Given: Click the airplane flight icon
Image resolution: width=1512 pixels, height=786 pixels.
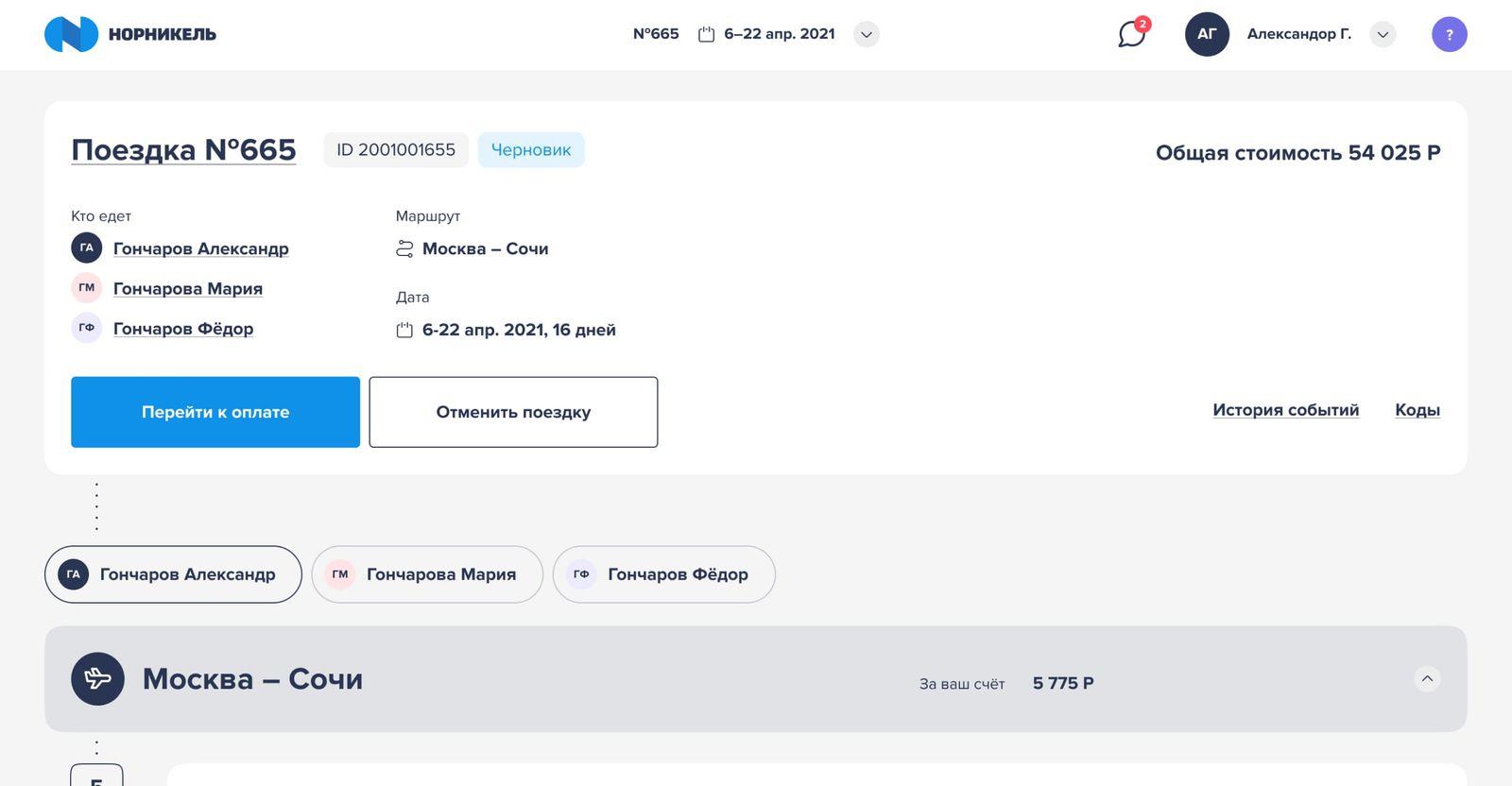Looking at the screenshot, I should coord(97,678).
